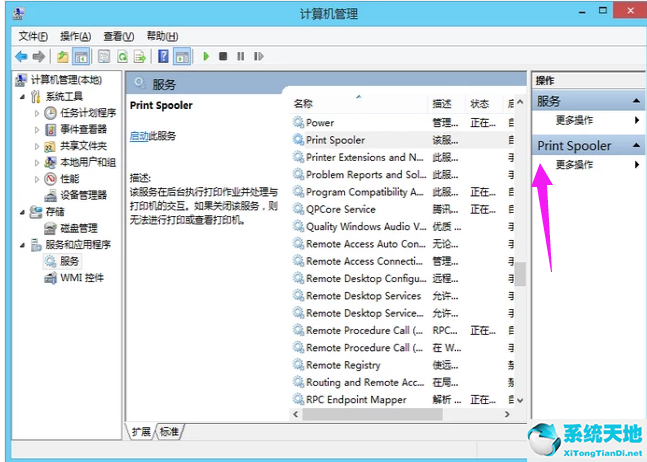This screenshot has height=462, width=647.
Task: Sort by the 名称 column header
Action: pyautogui.click(x=358, y=104)
